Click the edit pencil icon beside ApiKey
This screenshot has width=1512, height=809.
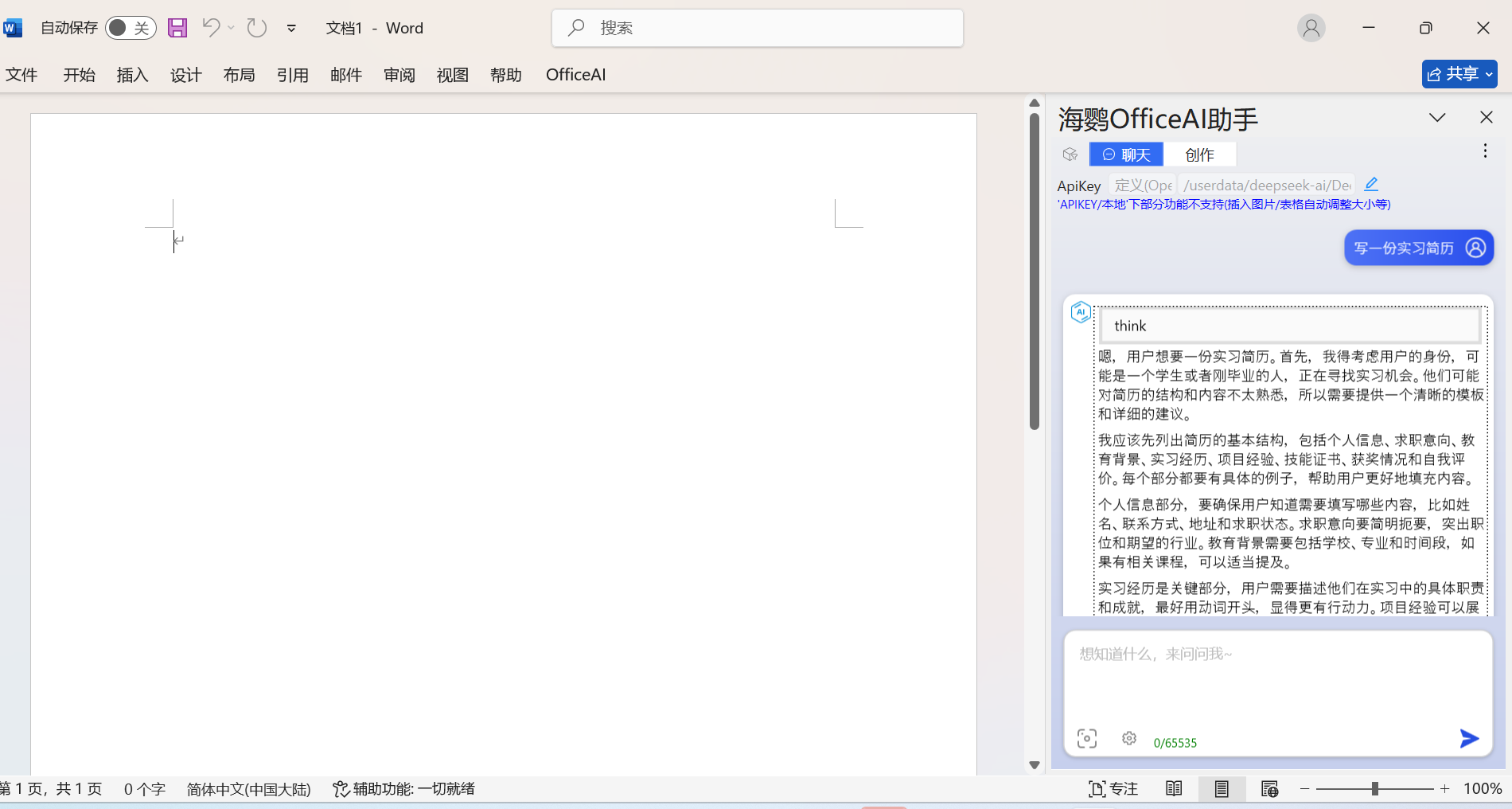point(1371,185)
